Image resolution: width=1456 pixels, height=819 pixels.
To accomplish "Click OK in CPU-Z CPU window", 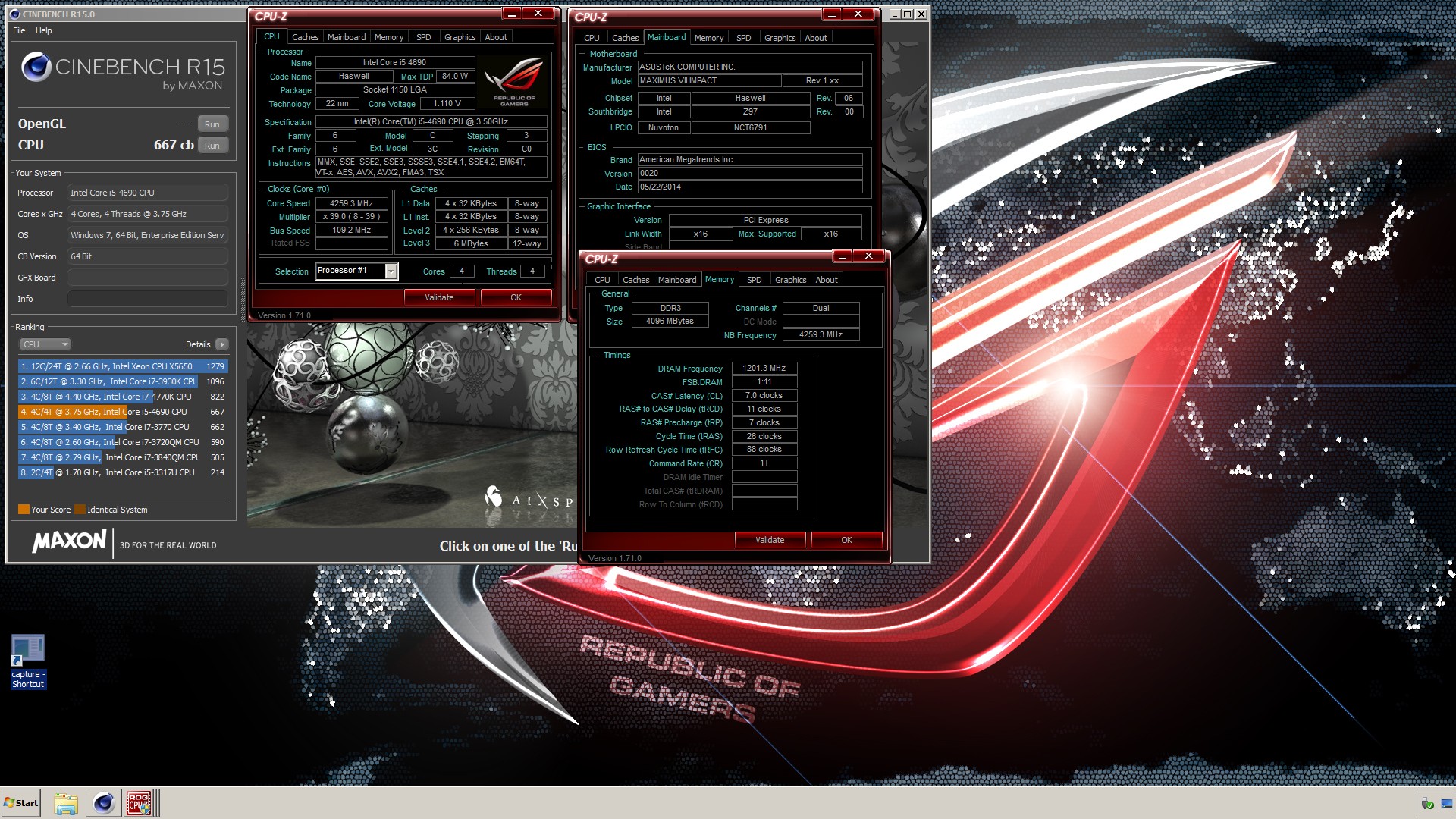I will click(x=516, y=297).
